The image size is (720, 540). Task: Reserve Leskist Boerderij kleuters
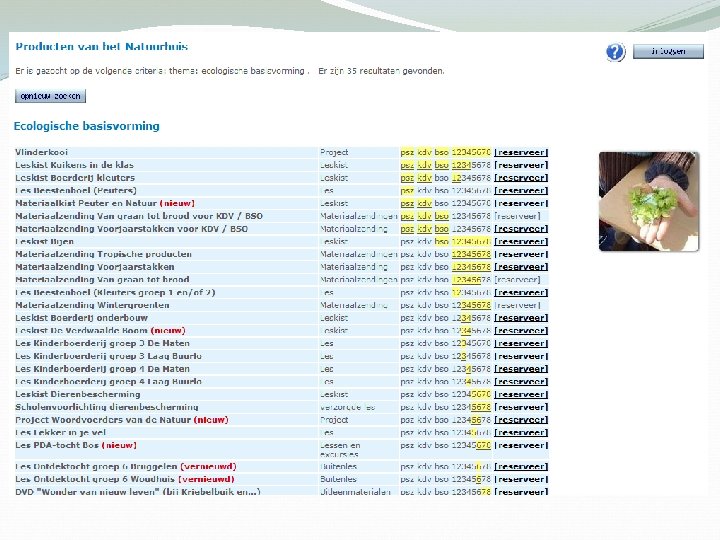click(521, 178)
